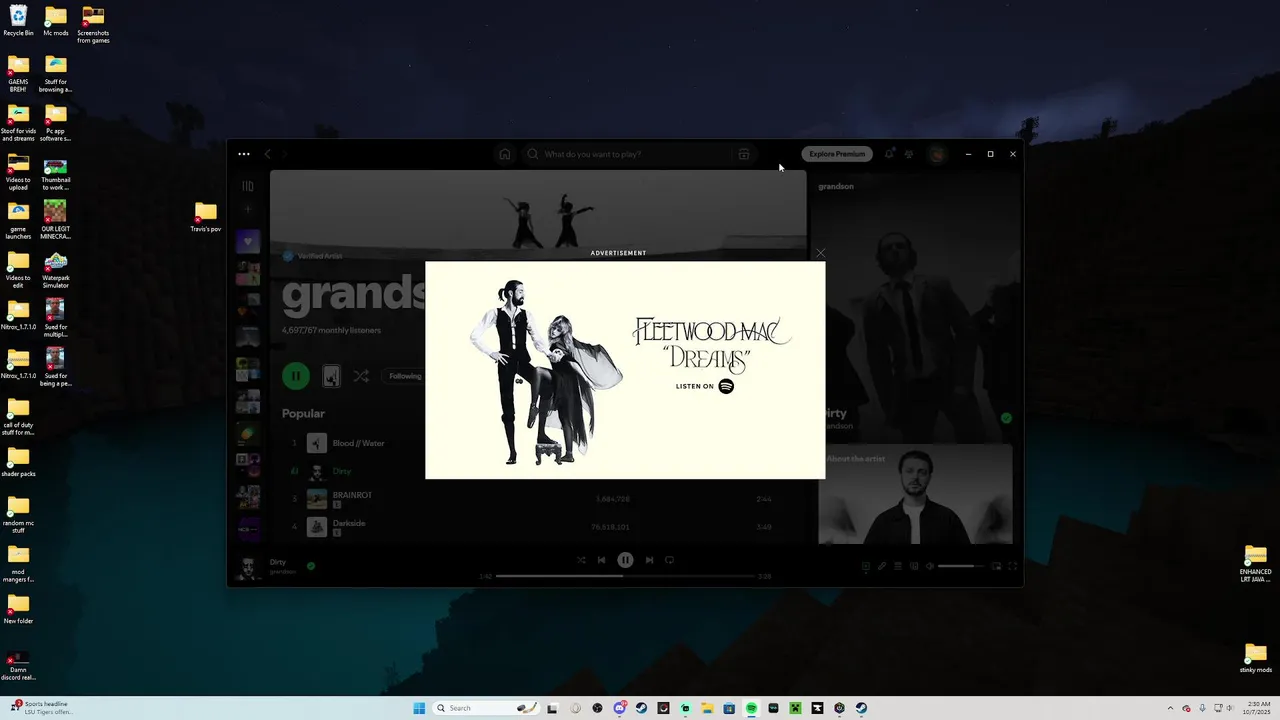1280x720 pixels.
Task: Select the Mc mods desktop folder
Action: click(56, 22)
